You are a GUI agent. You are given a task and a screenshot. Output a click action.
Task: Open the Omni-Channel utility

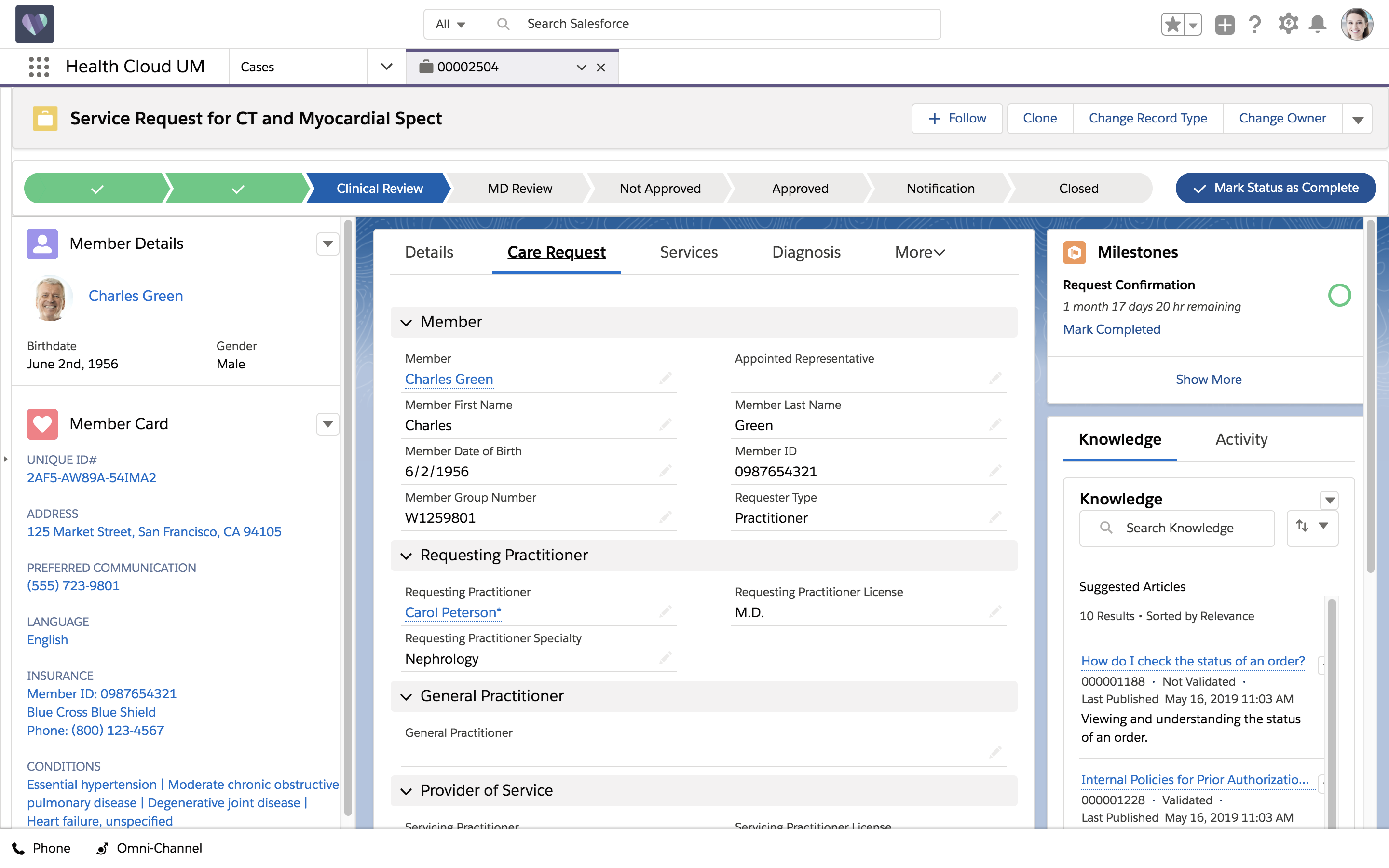149,849
